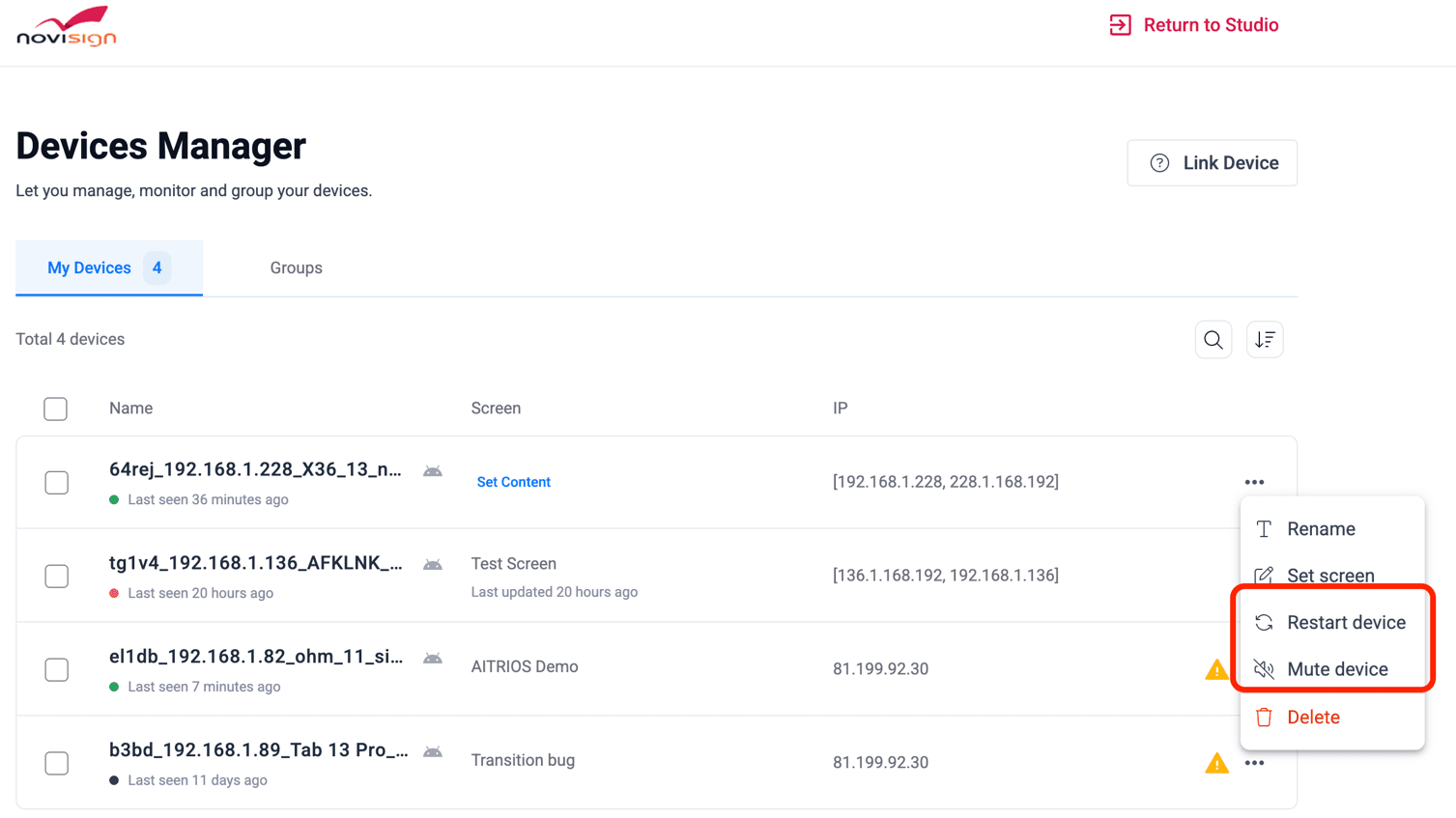
Task: Click Android icon beside tg1v4 device
Action: [433, 565]
